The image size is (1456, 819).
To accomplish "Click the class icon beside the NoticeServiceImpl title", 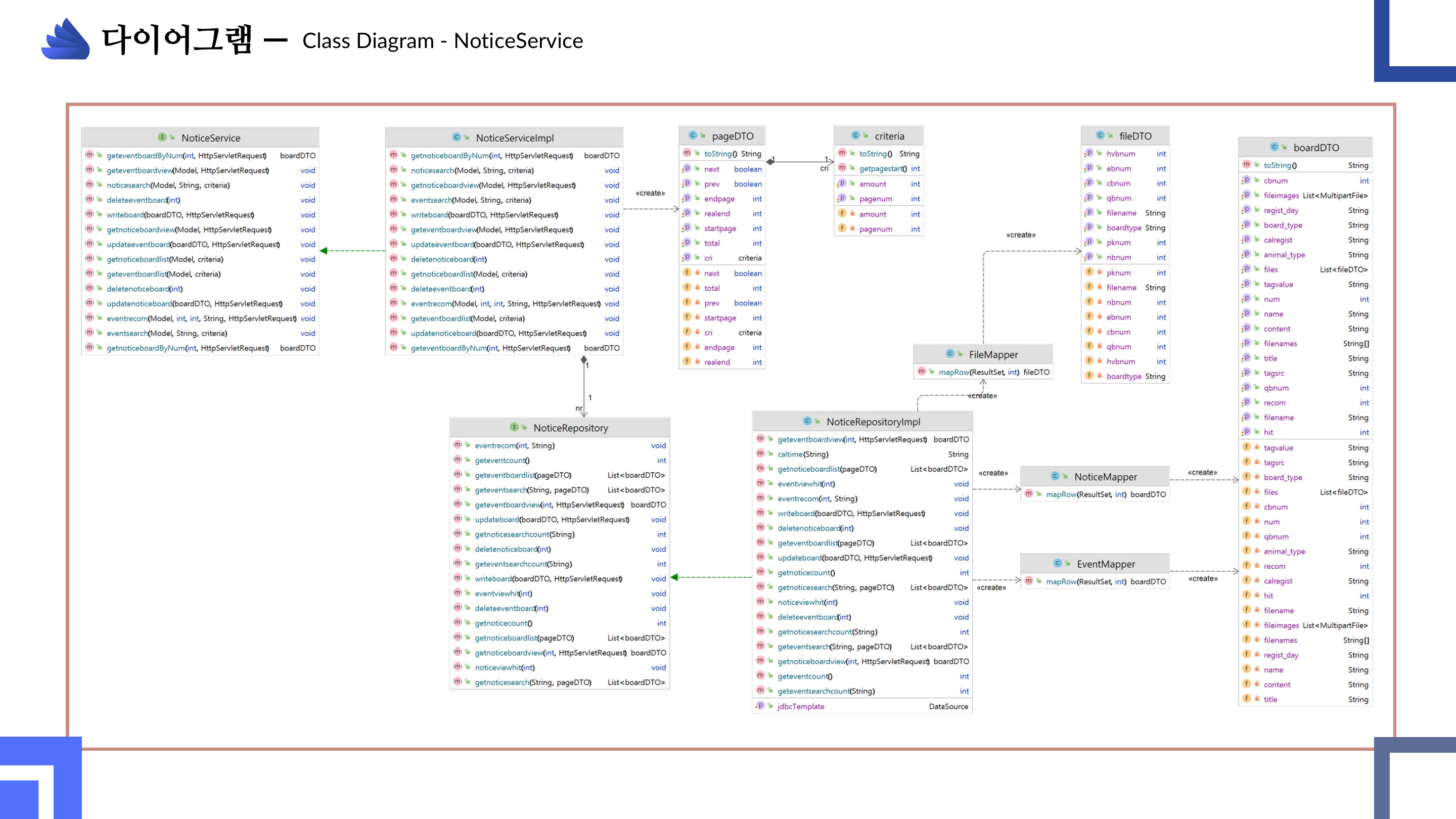I will click(457, 138).
